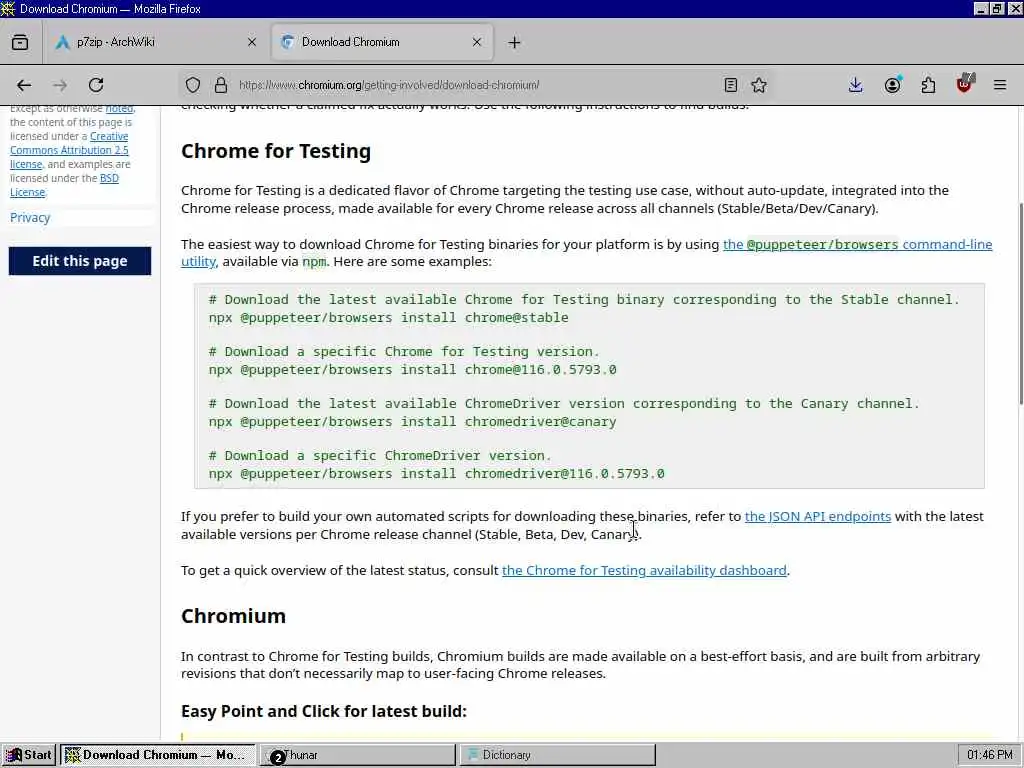The height and width of the screenshot is (768, 1024).
Task: Open the @puppeteer/browsers command-line utility link
Action: coord(857,244)
